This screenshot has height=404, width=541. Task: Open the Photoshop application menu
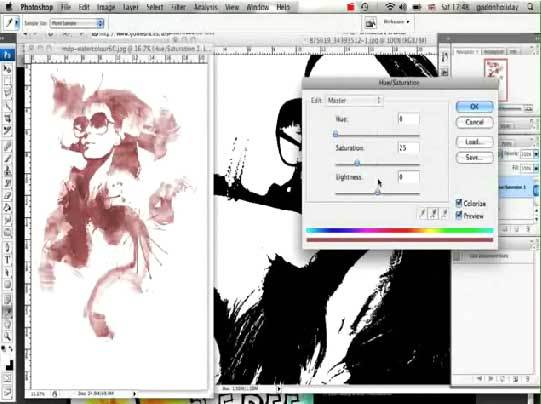pos(36,7)
